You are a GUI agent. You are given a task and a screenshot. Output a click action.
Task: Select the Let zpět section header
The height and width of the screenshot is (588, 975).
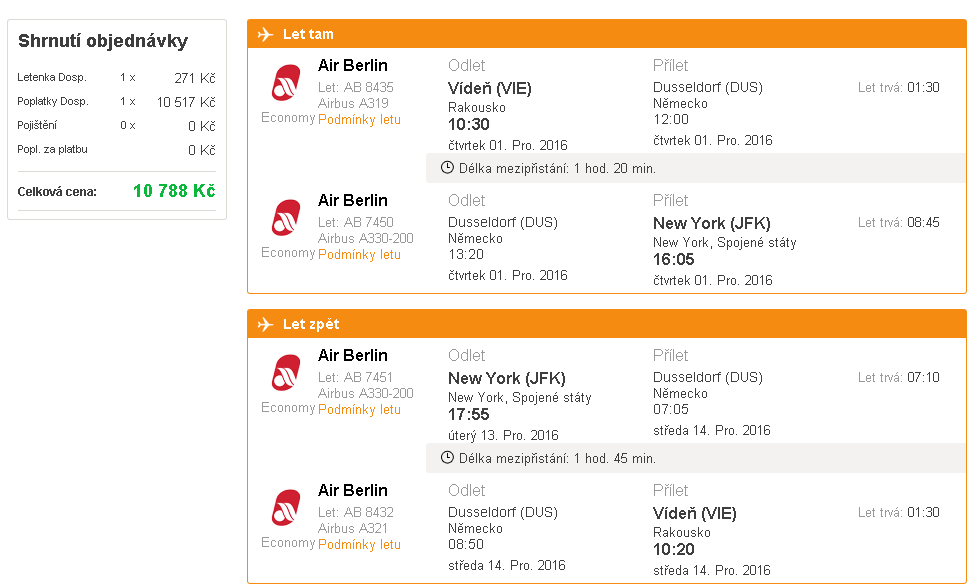(x=607, y=324)
